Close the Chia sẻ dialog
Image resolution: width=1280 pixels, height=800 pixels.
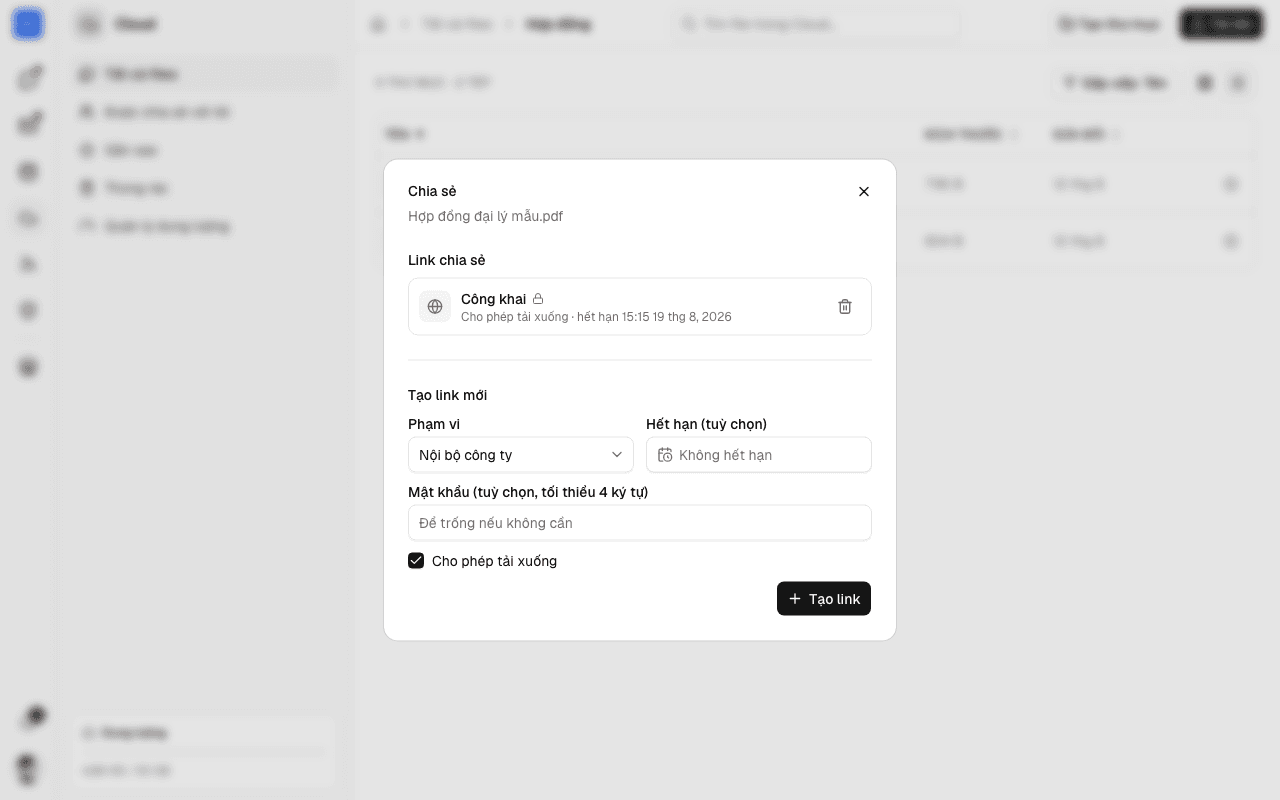[864, 191]
